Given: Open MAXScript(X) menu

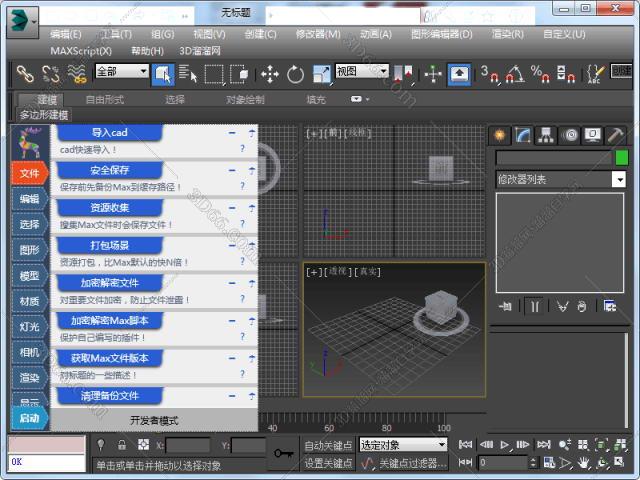Looking at the screenshot, I should point(81,51).
